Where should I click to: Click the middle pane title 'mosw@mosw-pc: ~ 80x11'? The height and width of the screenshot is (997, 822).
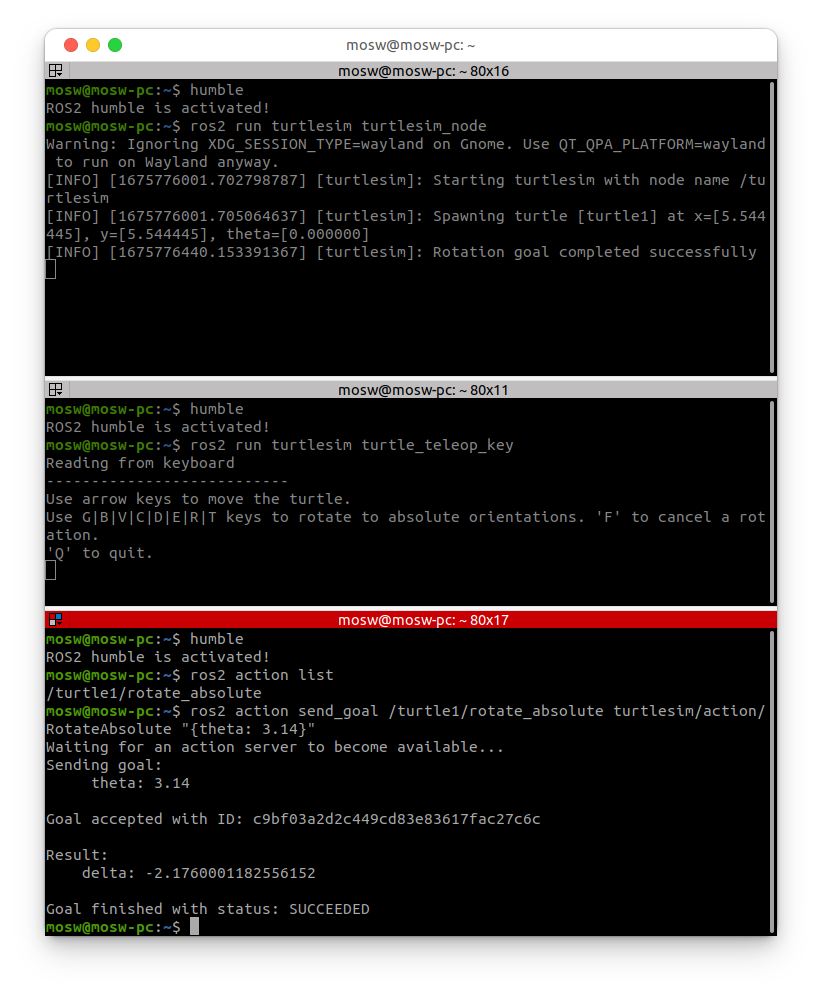pyautogui.click(x=423, y=390)
